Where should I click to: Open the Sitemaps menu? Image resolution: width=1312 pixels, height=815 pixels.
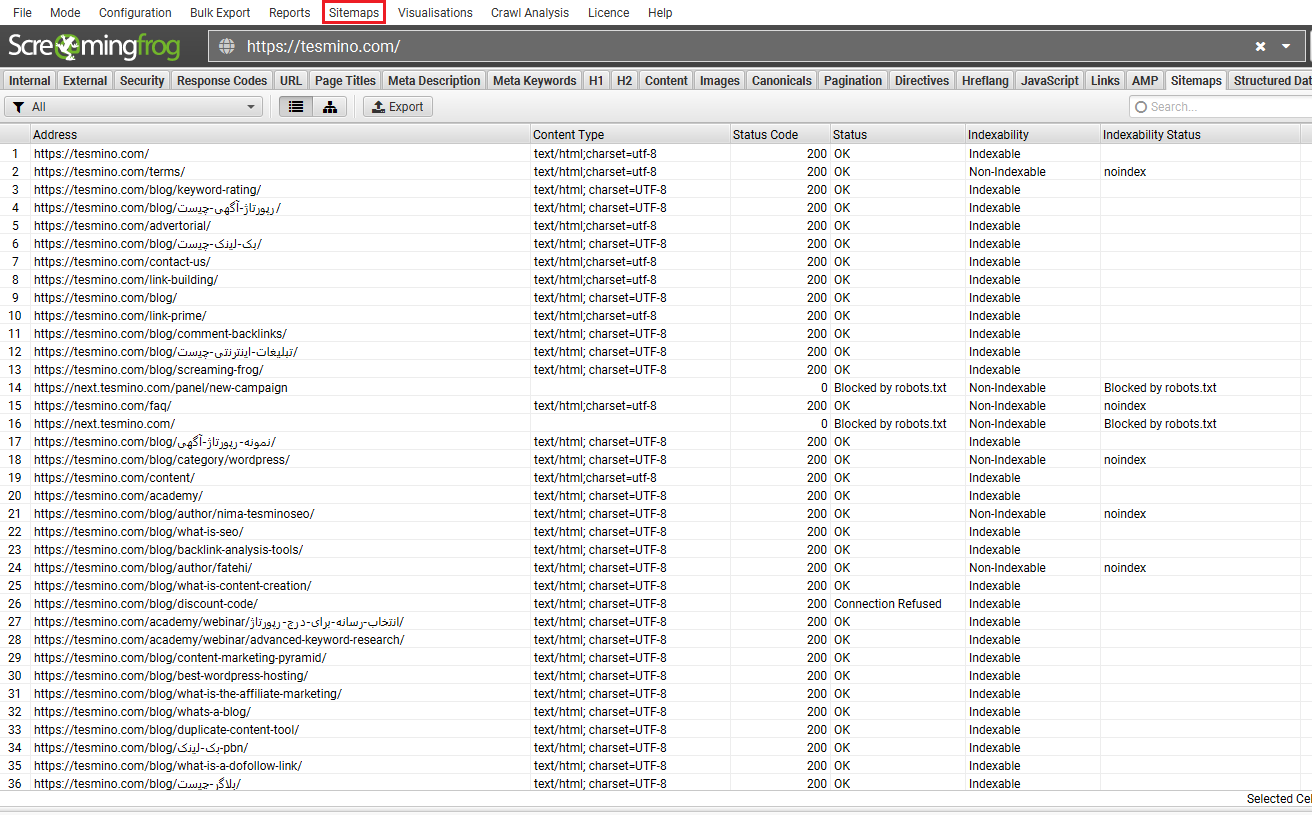click(354, 13)
